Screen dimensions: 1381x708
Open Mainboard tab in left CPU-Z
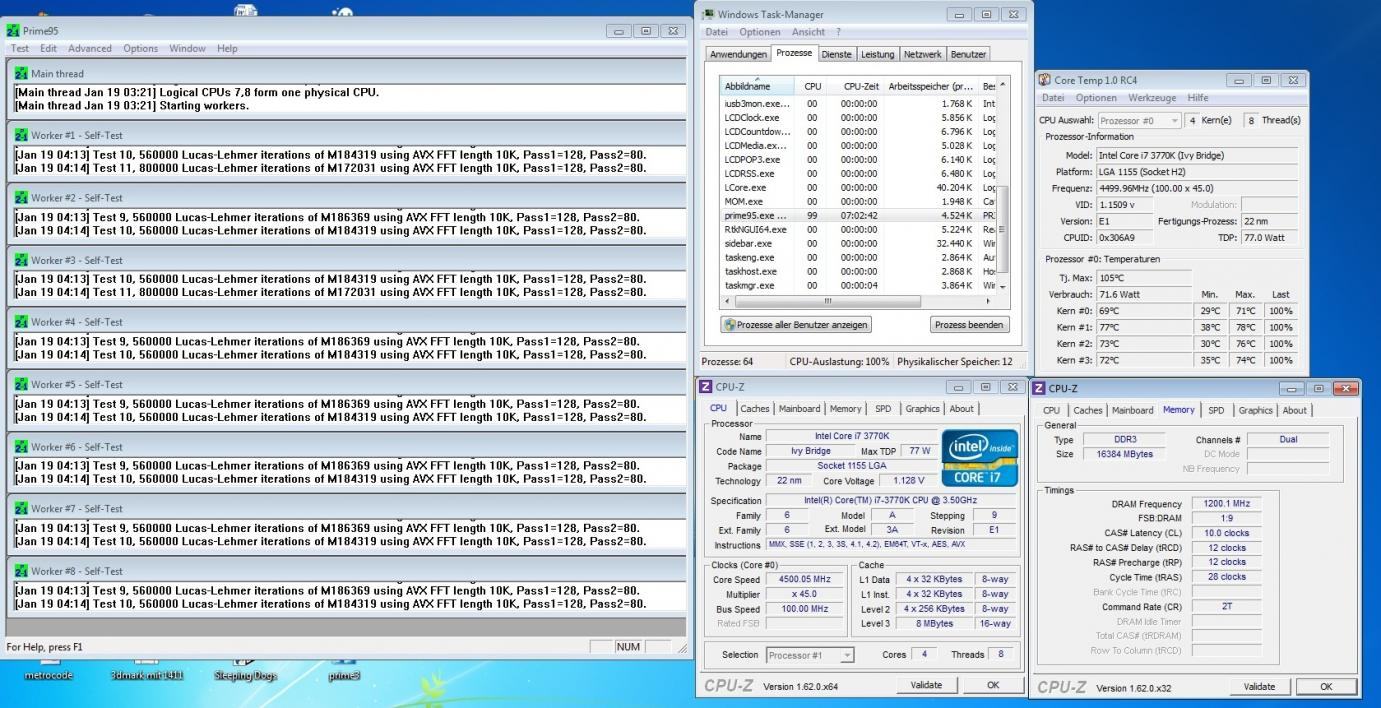(x=800, y=408)
